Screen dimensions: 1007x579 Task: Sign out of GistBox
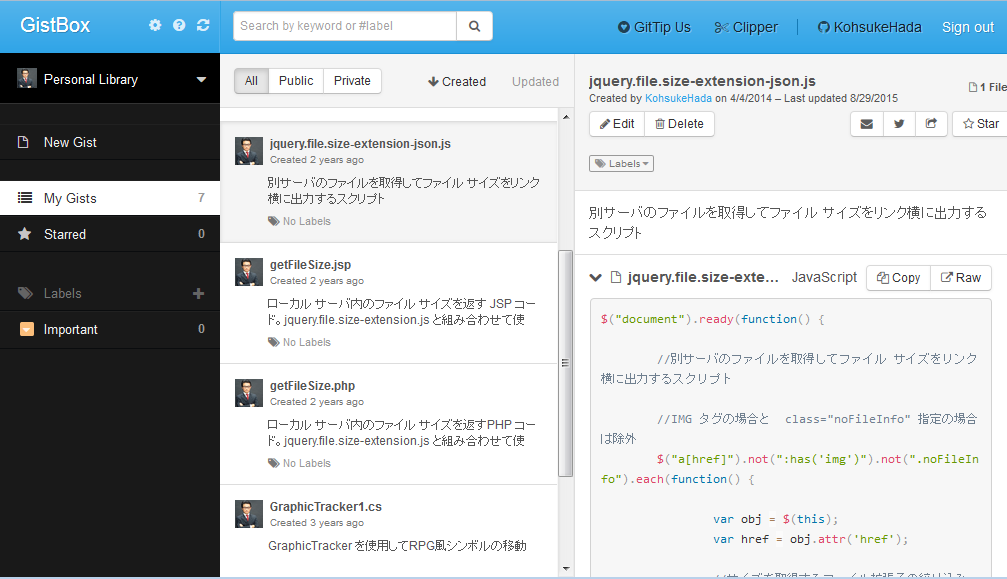pos(968,27)
